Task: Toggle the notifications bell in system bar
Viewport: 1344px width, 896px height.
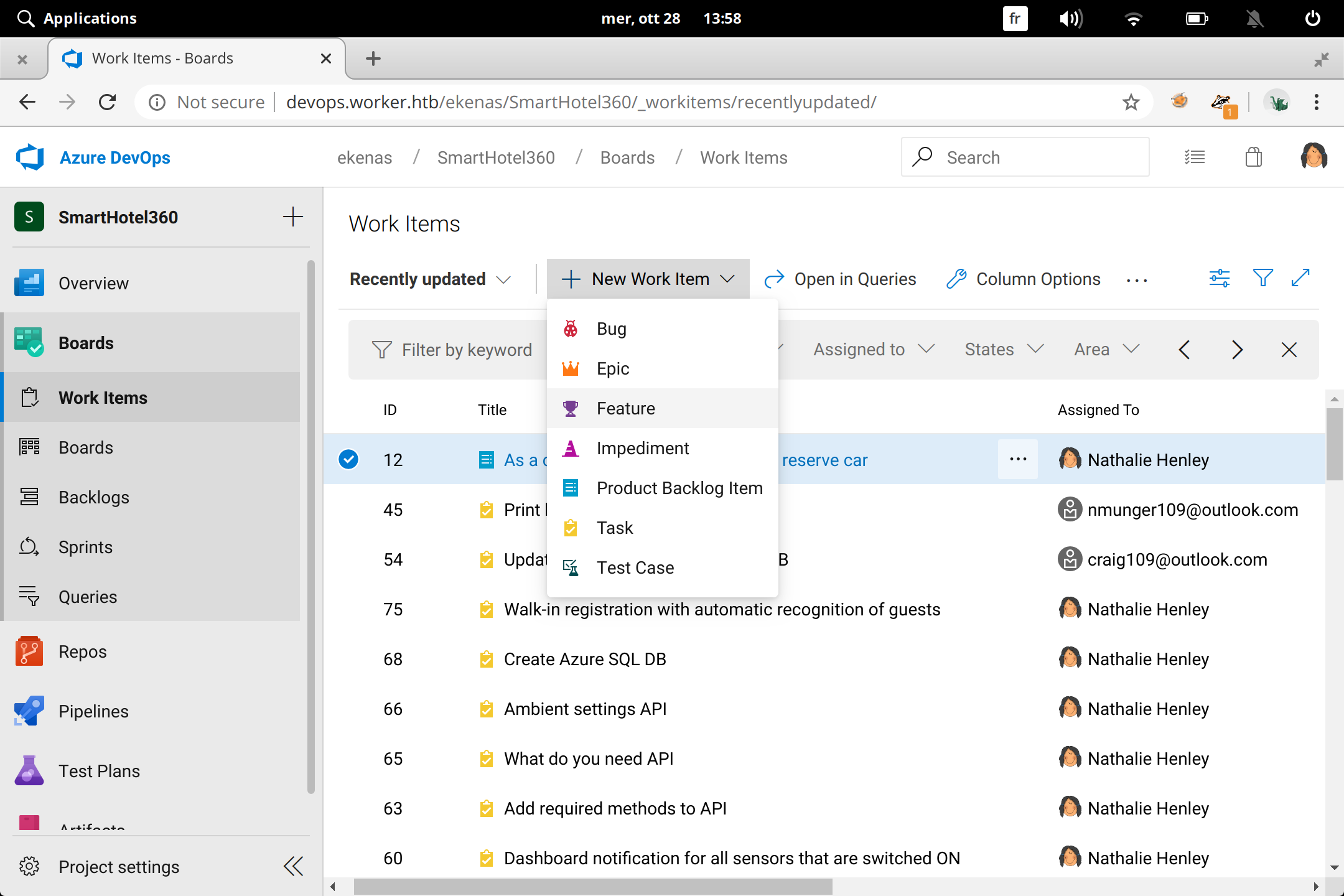Action: tap(1254, 19)
